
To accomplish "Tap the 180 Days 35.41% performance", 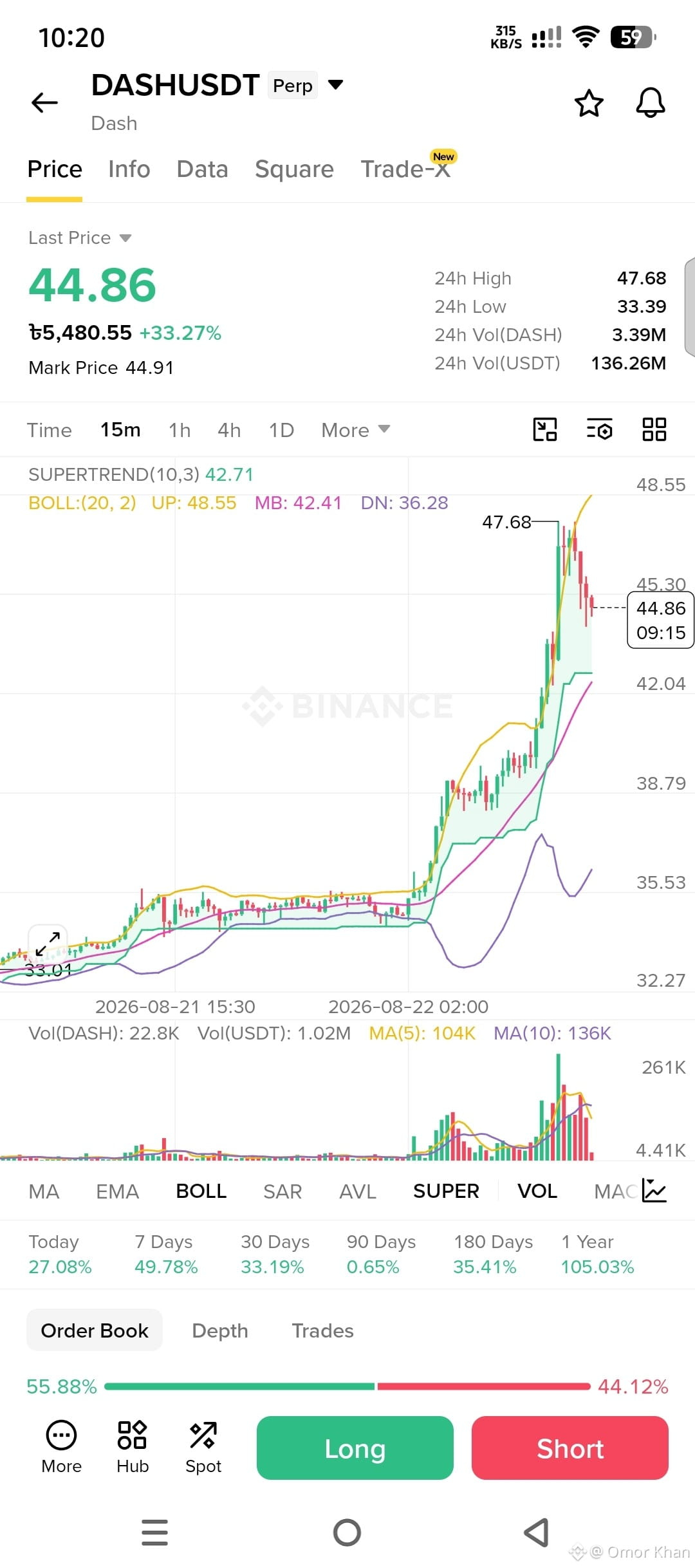I will [x=493, y=1254].
